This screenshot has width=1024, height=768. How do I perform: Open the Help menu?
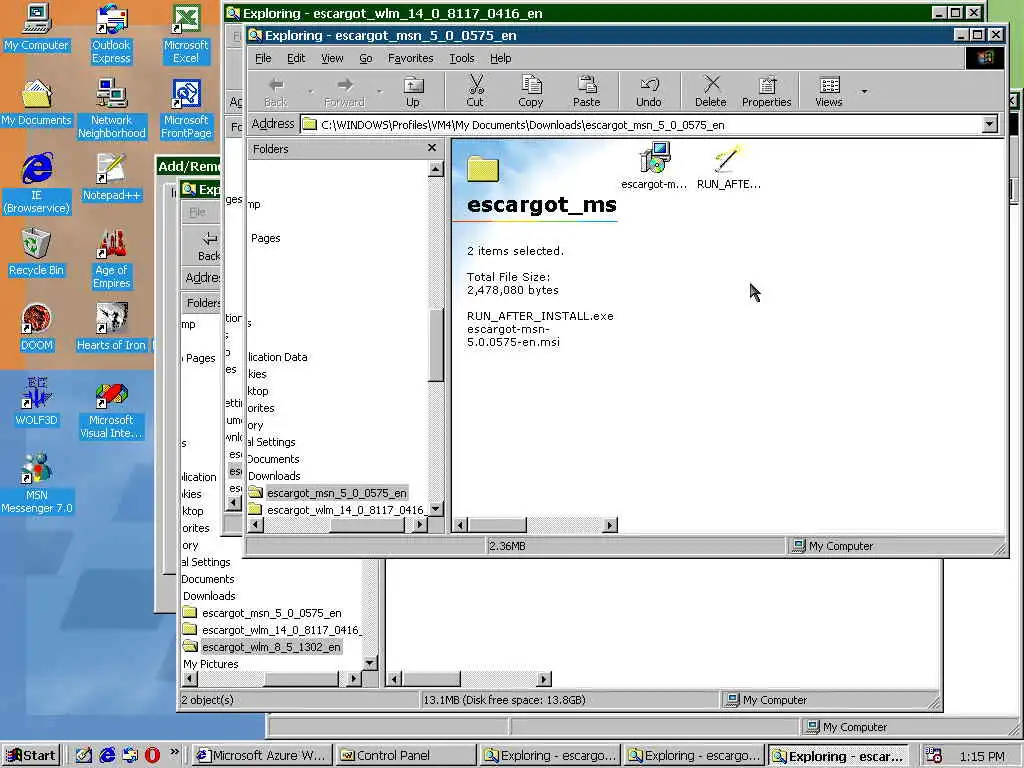[x=500, y=58]
